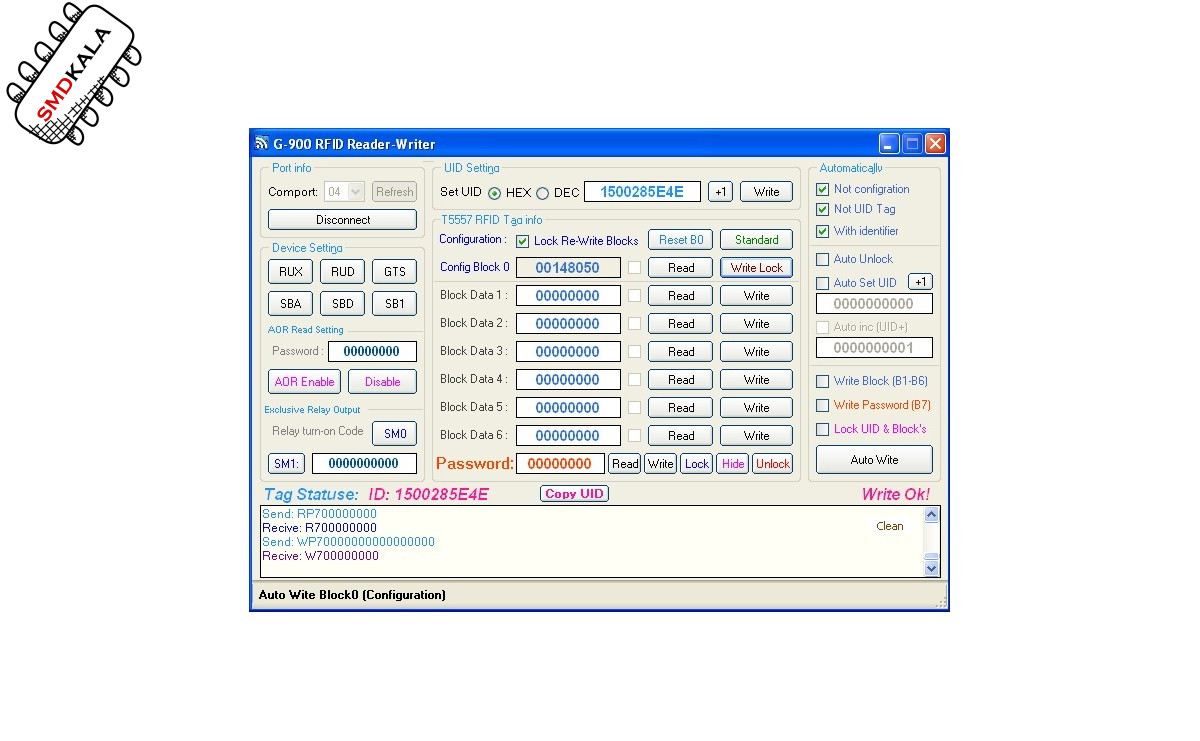Select the DEC radio option
Image resolution: width=1200 pixels, height=741 pixels.
[543, 193]
